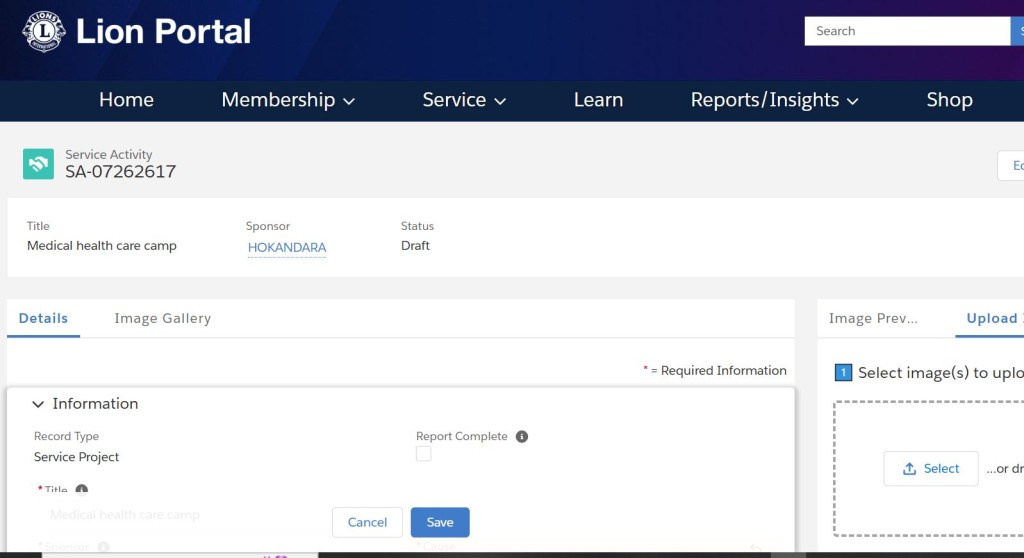Click the Draft status value
This screenshot has height=558, width=1024.
coord(415,246)
